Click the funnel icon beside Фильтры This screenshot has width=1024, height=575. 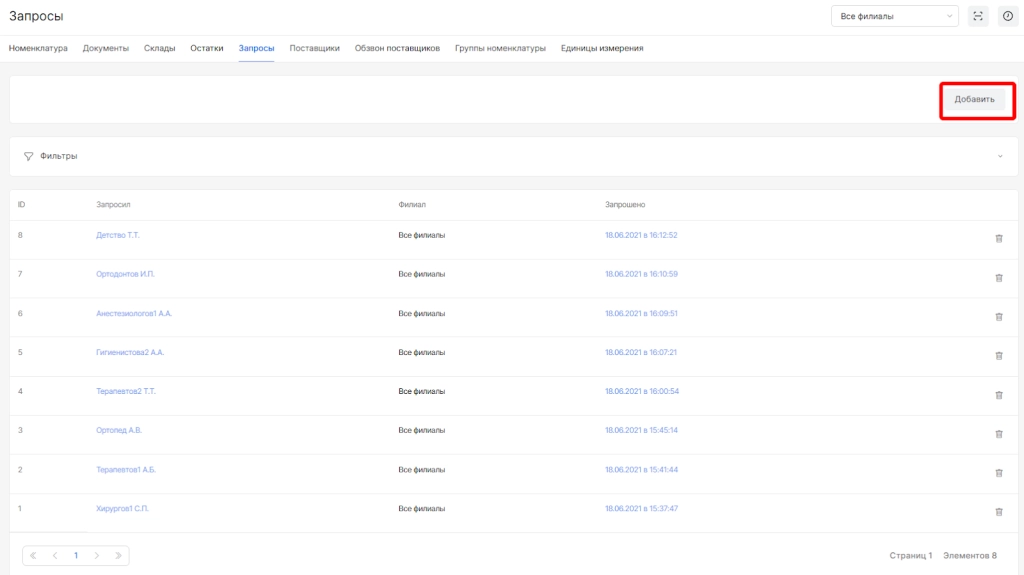click(28, 156)
